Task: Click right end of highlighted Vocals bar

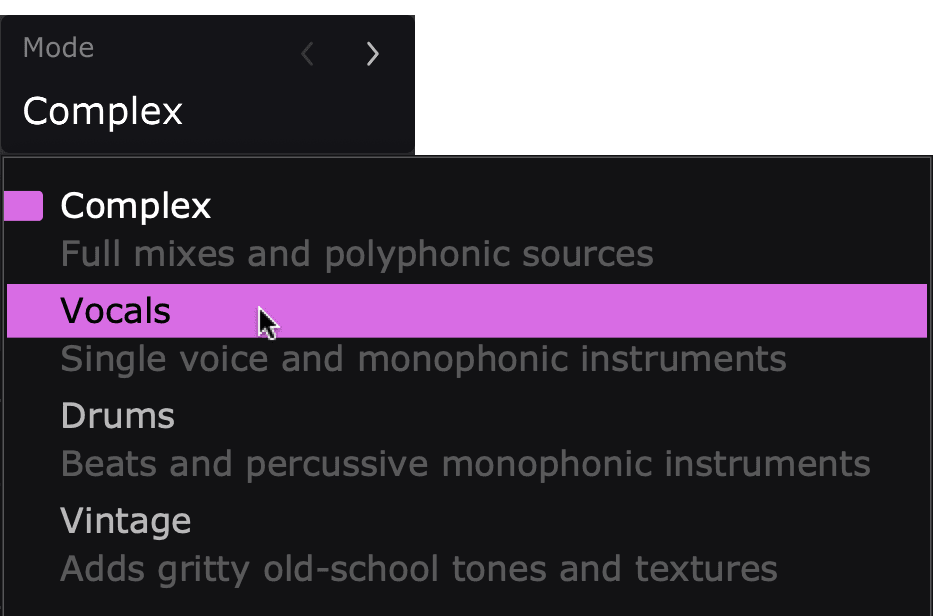Action: [x=900, y=311]
